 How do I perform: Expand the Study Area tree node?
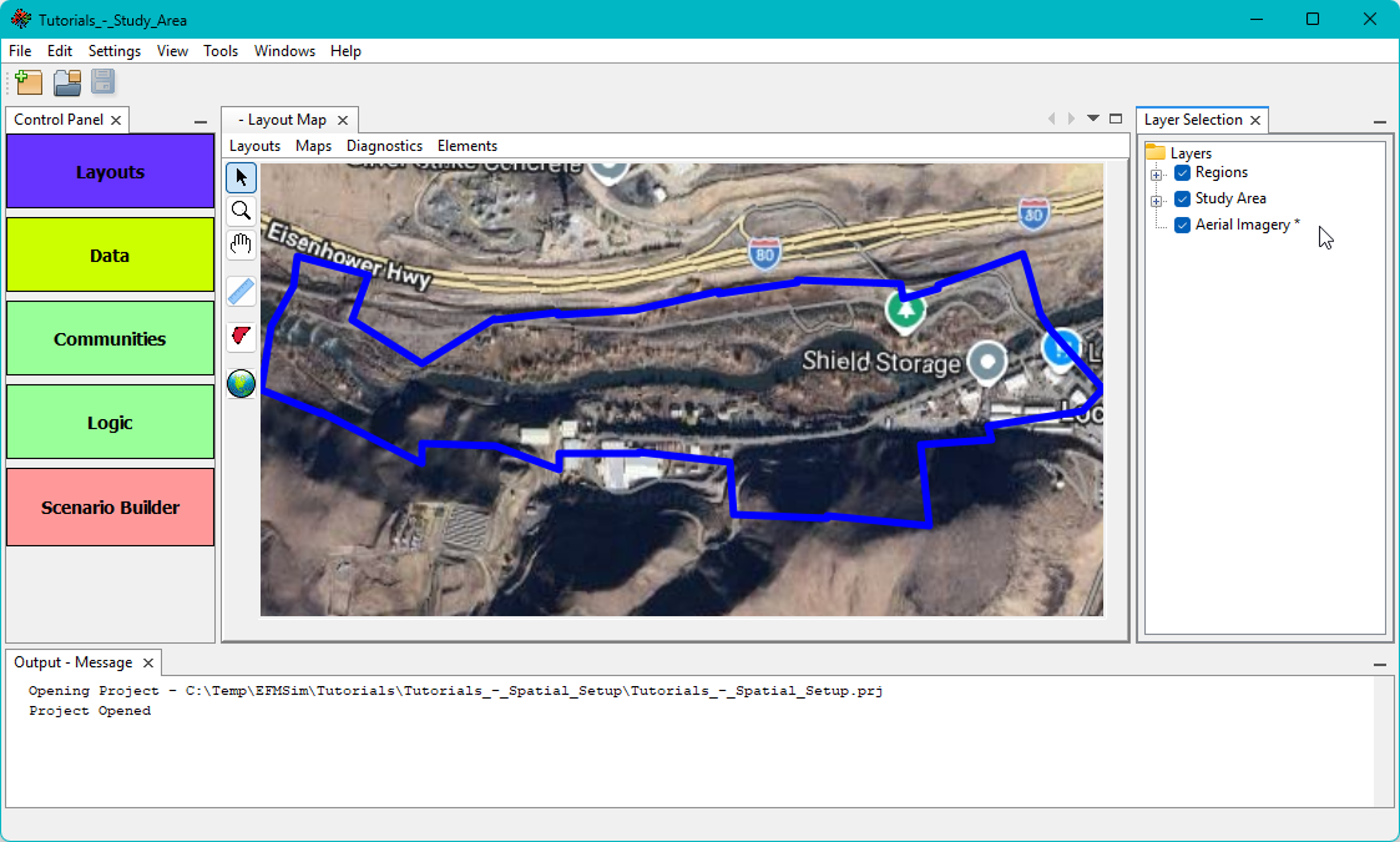click(1156, 201)
